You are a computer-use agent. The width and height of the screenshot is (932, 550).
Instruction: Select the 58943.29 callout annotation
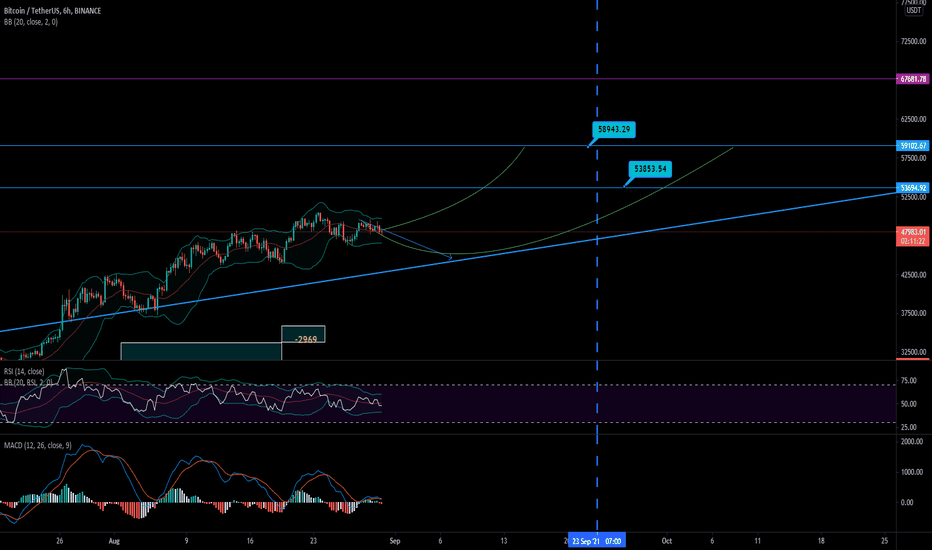(614, 129)
